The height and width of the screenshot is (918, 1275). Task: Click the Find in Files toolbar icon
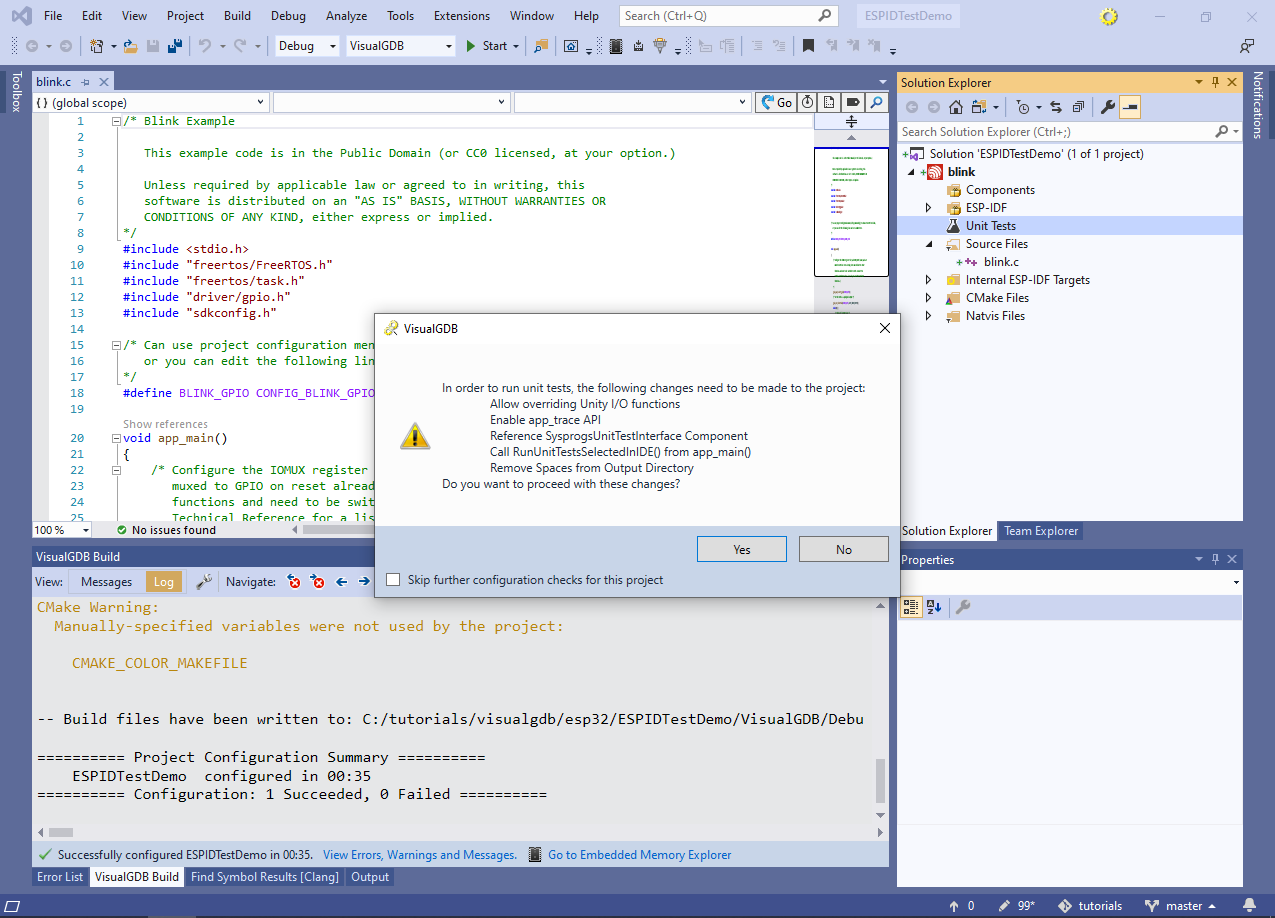[541, 46]
